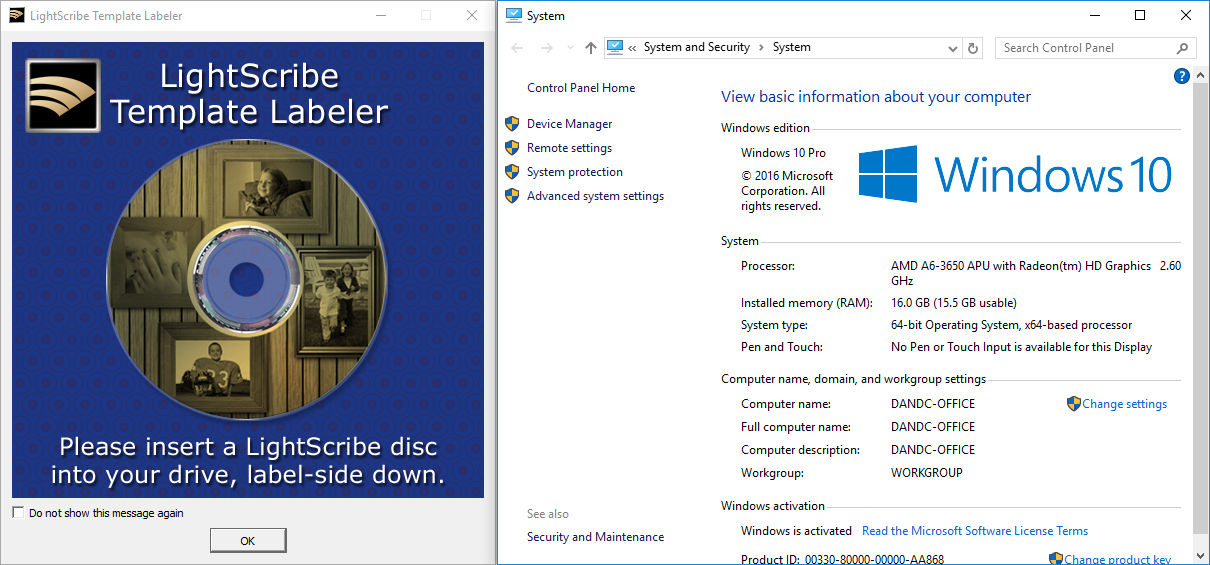Click '16.0 GB (15.5 GB usable)' value

[954, 303]
